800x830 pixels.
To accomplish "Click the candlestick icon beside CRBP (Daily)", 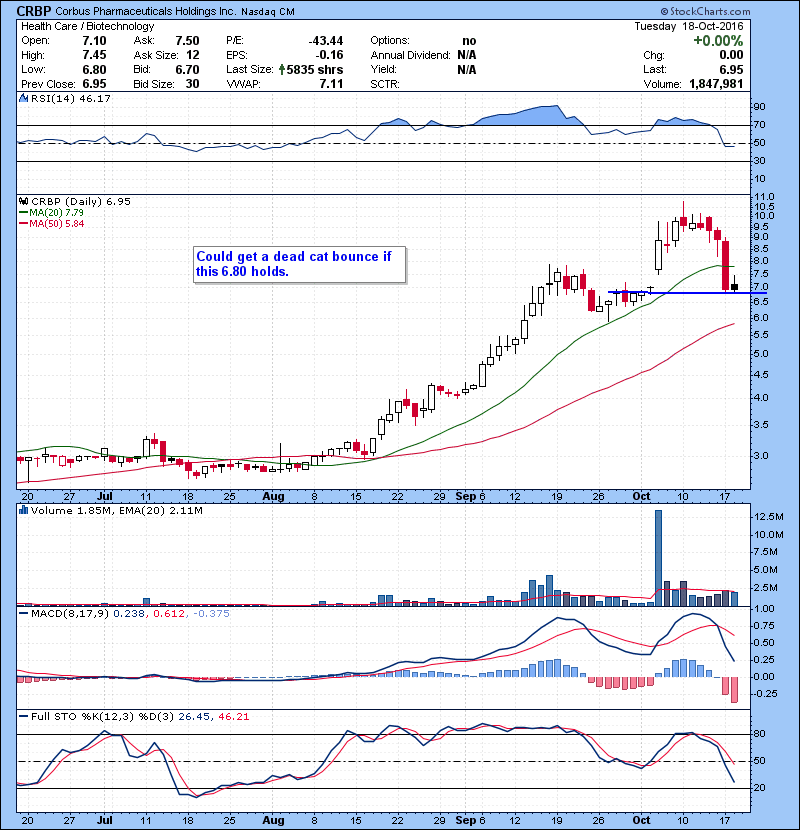I will pos(23,201).
